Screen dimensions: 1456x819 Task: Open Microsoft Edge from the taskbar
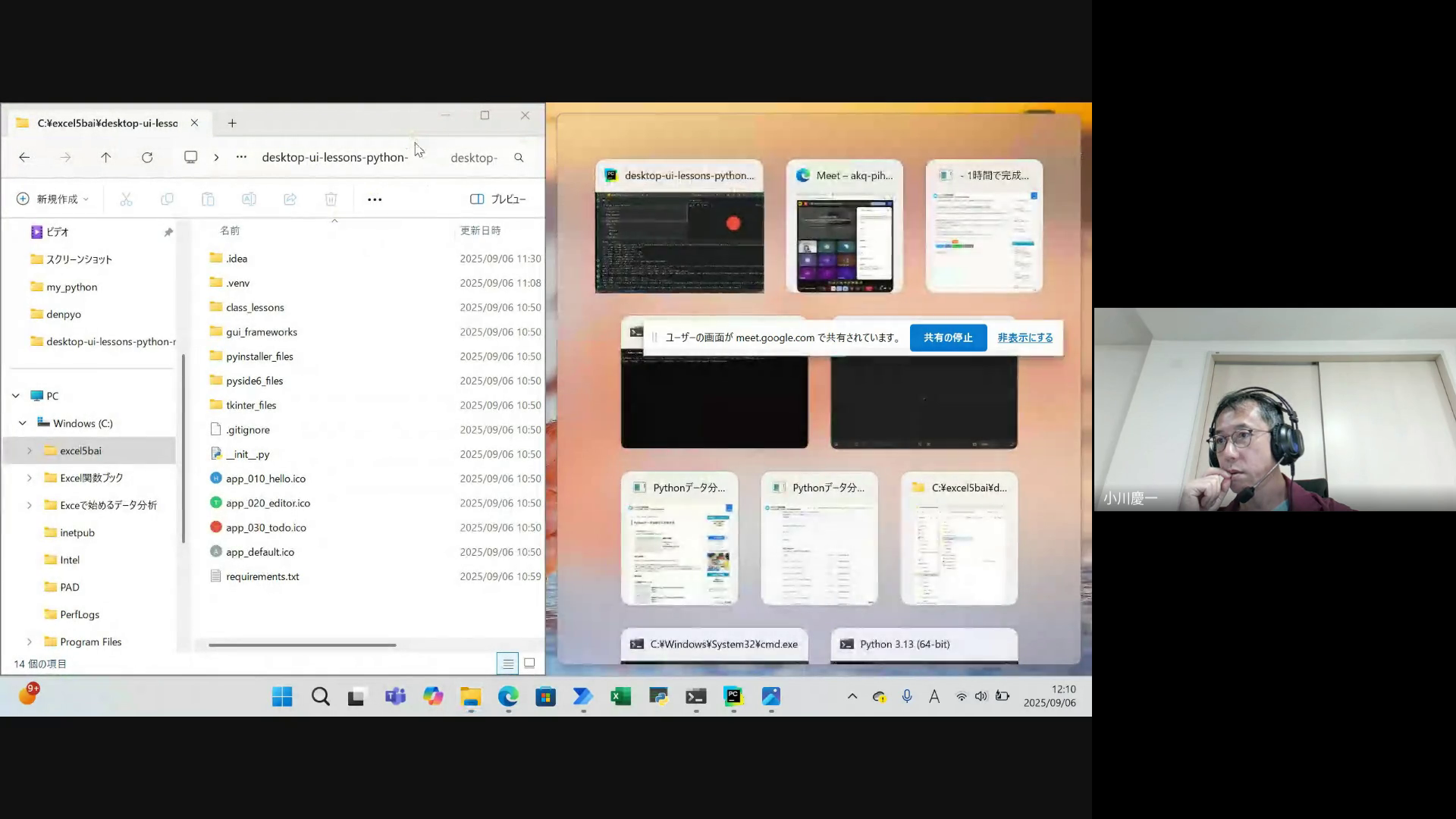(x=508, y=696)
